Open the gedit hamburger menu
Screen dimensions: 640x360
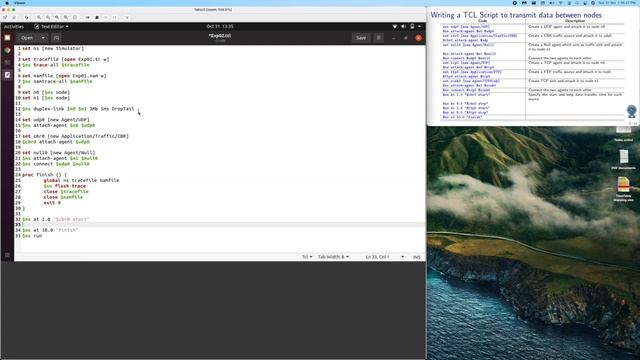click(379, 38)
